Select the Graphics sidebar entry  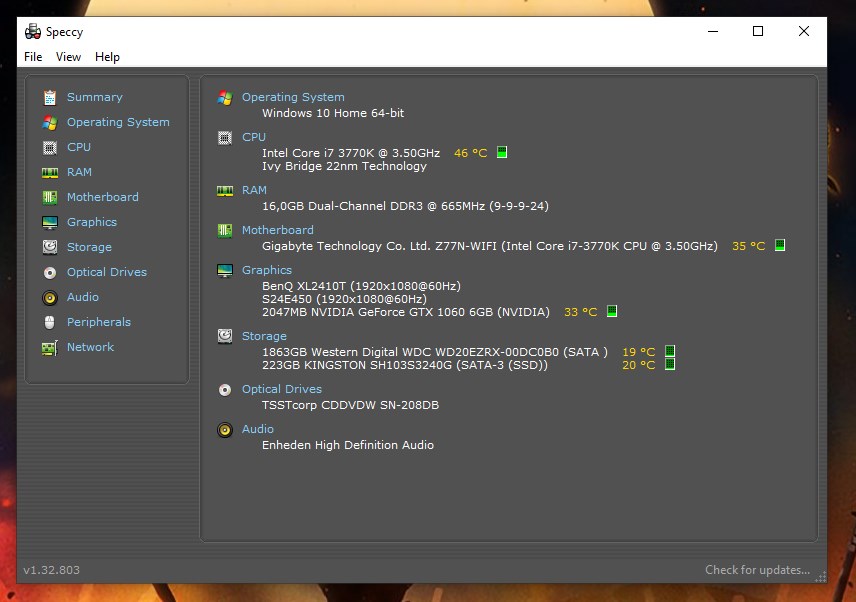92,222
